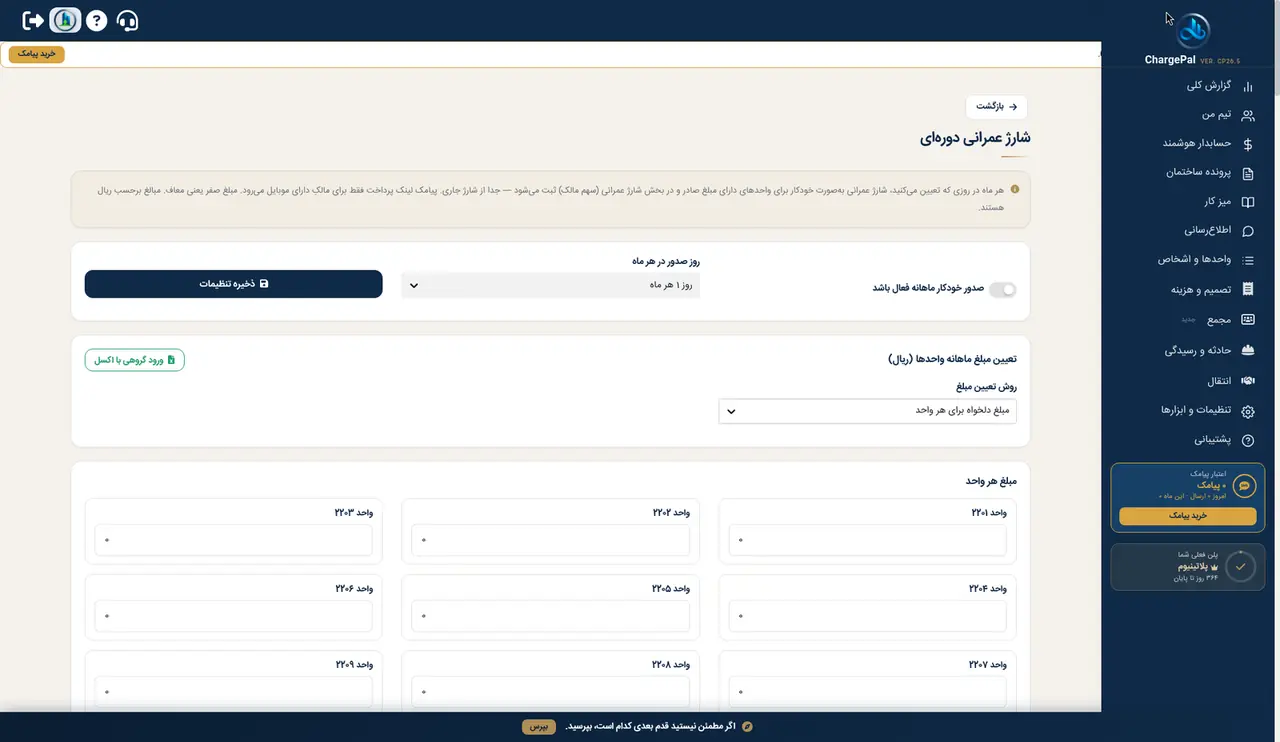Expand the روش تعیین مبلغ dropdown

[867, 411]
